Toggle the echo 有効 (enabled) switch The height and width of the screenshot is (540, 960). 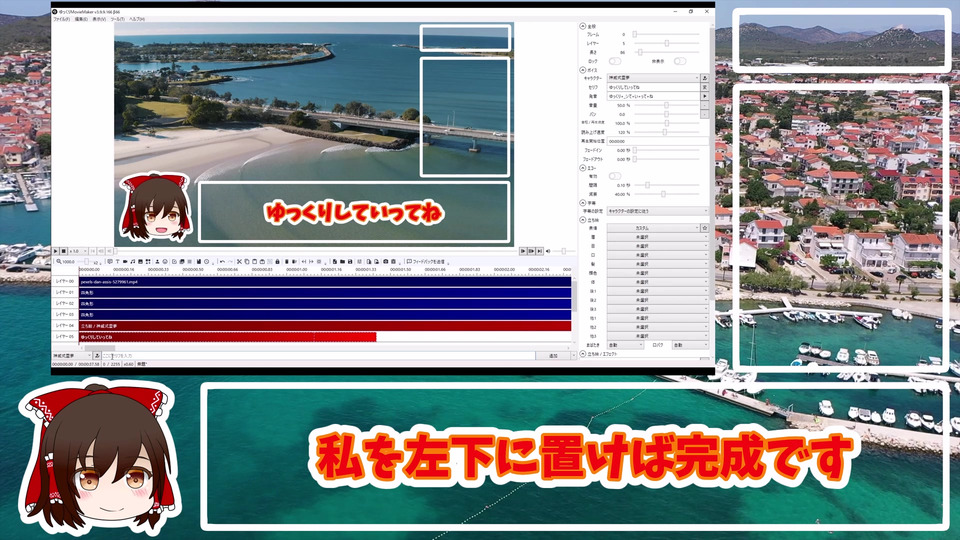(x=615, y=176)
